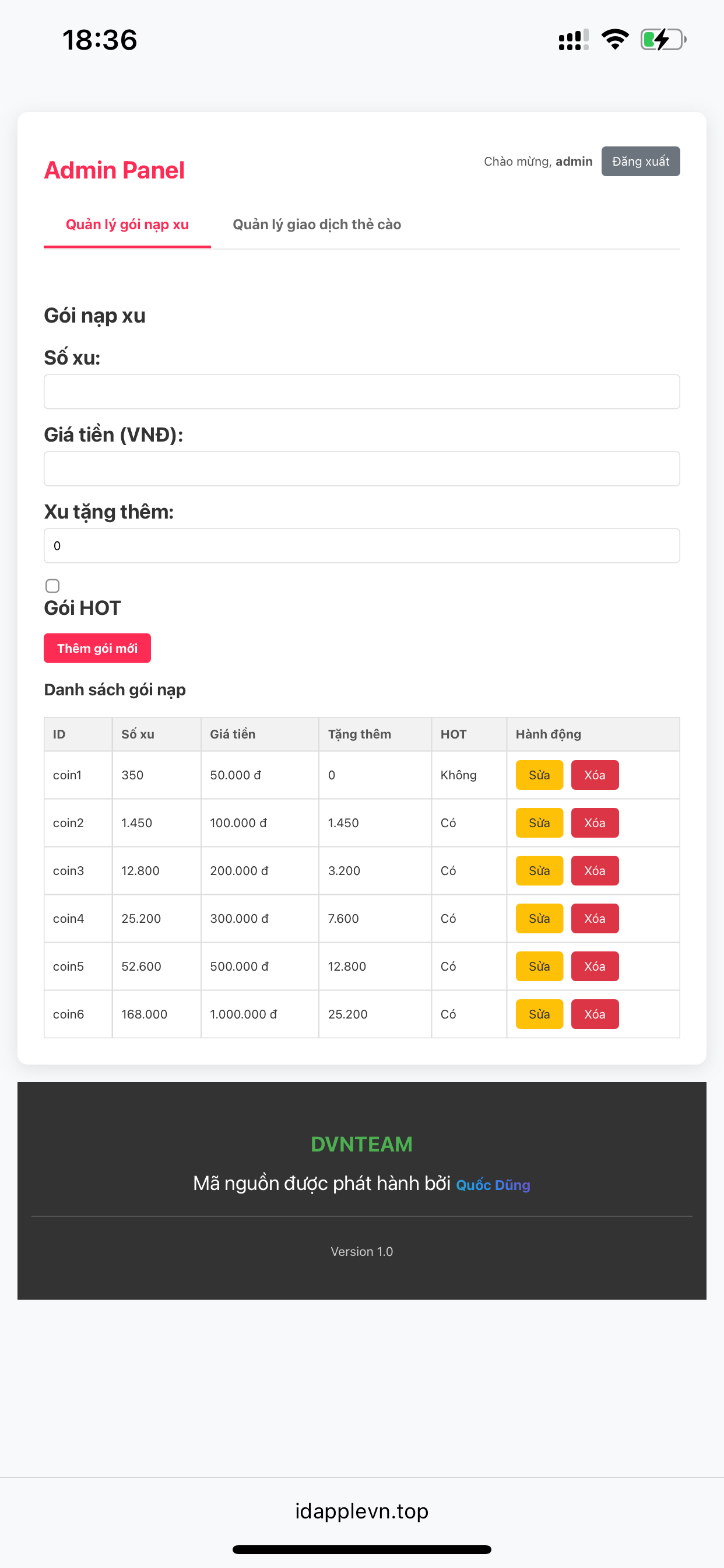Tap the cellular signal icon
Viewport: 724px width, 1568px height.
[573, 40]
